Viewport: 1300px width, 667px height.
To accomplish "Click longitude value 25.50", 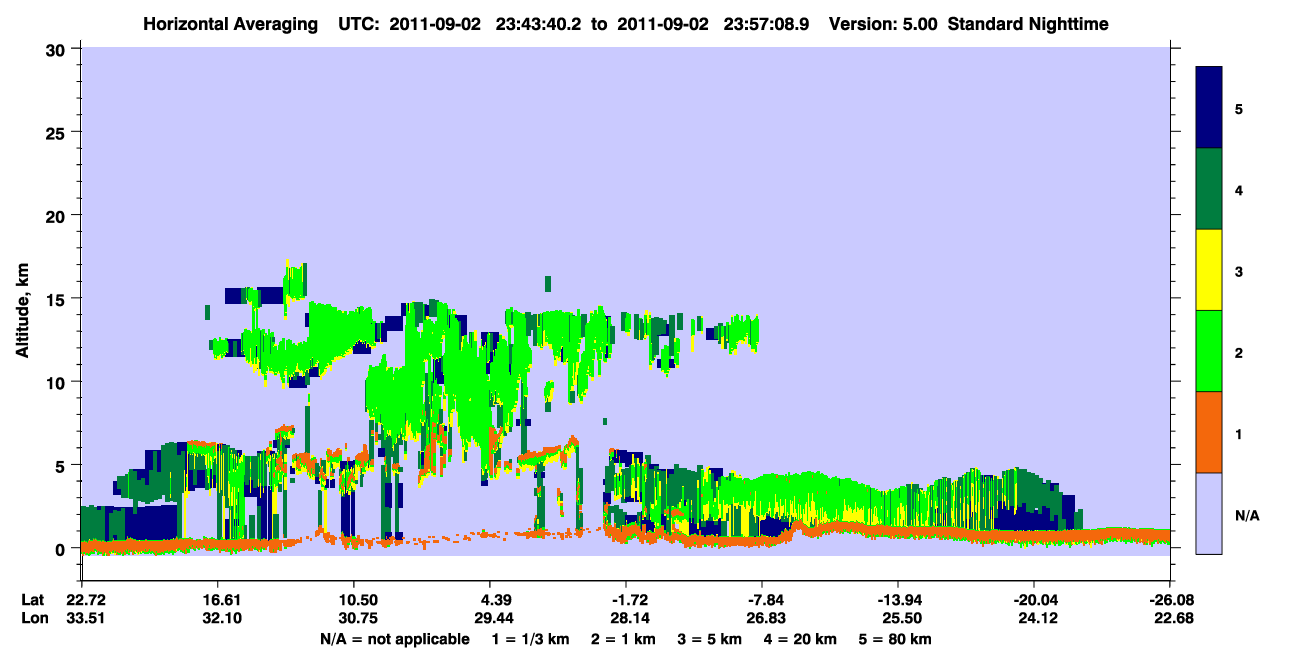I will [898, 618].
